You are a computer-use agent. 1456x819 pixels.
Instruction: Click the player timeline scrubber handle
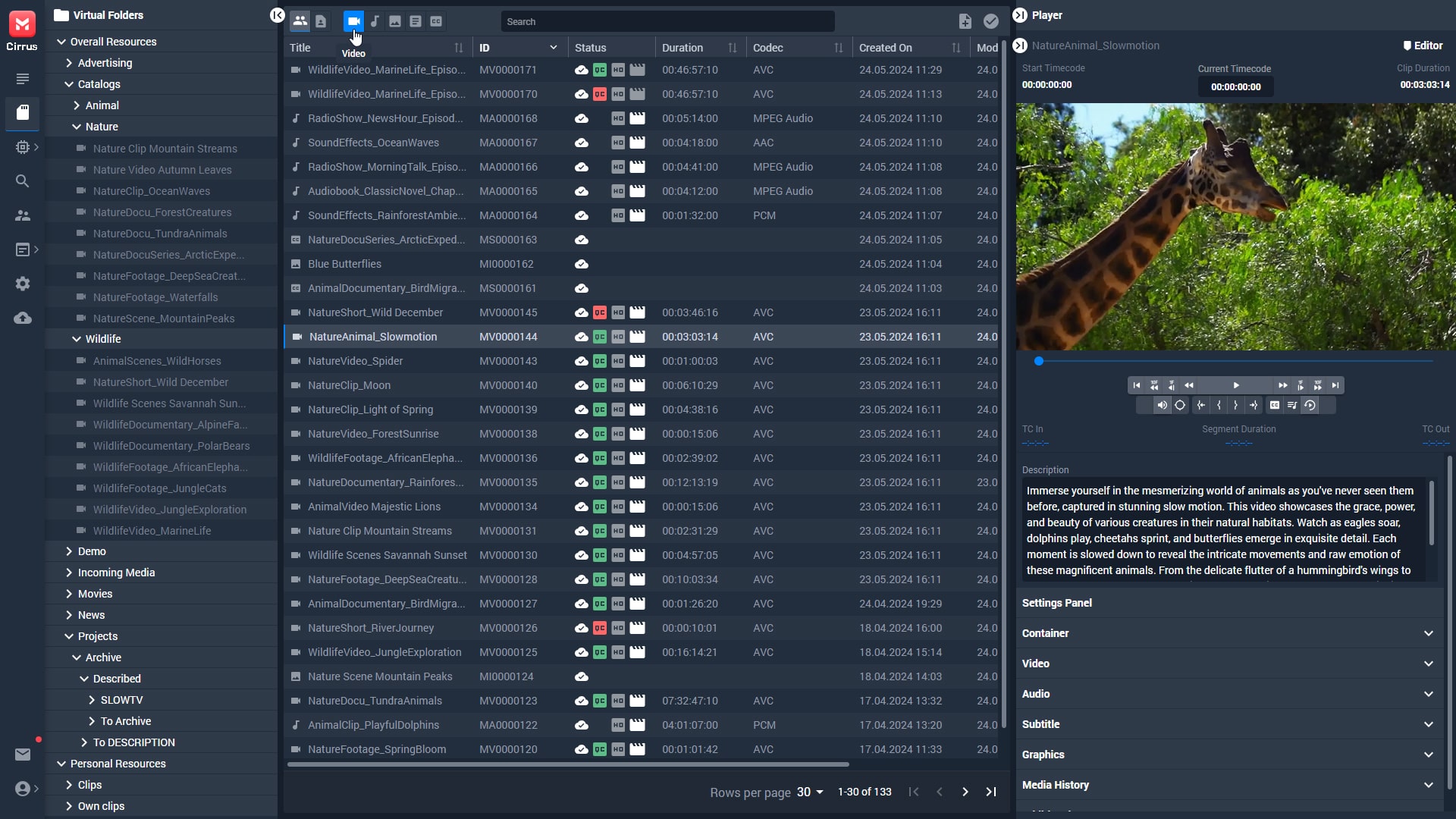click(x=1039, y=362)
